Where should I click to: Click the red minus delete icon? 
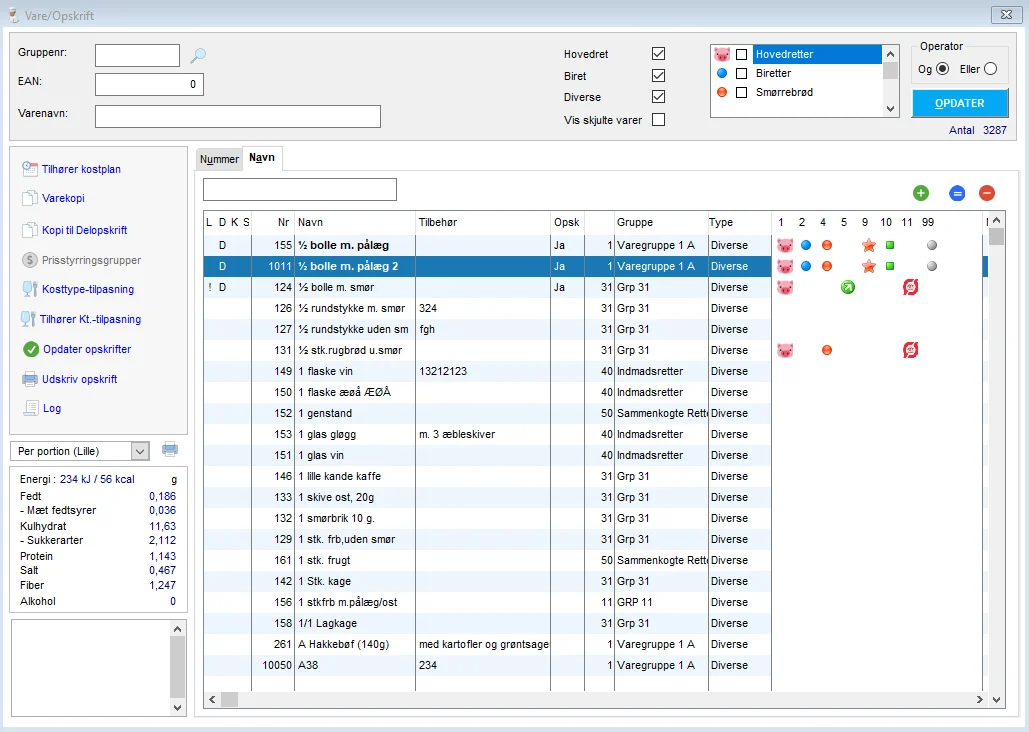[x=987, y=193]
